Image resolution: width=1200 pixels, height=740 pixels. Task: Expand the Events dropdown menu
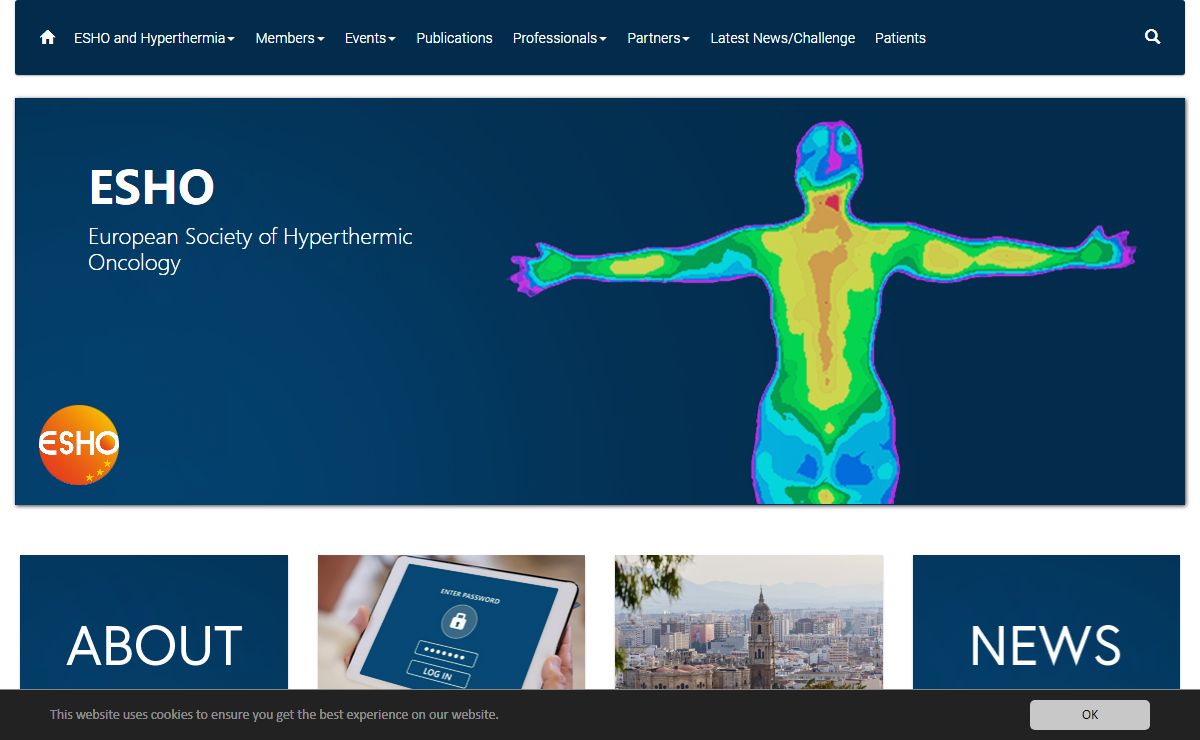click(x=370, y=38)
